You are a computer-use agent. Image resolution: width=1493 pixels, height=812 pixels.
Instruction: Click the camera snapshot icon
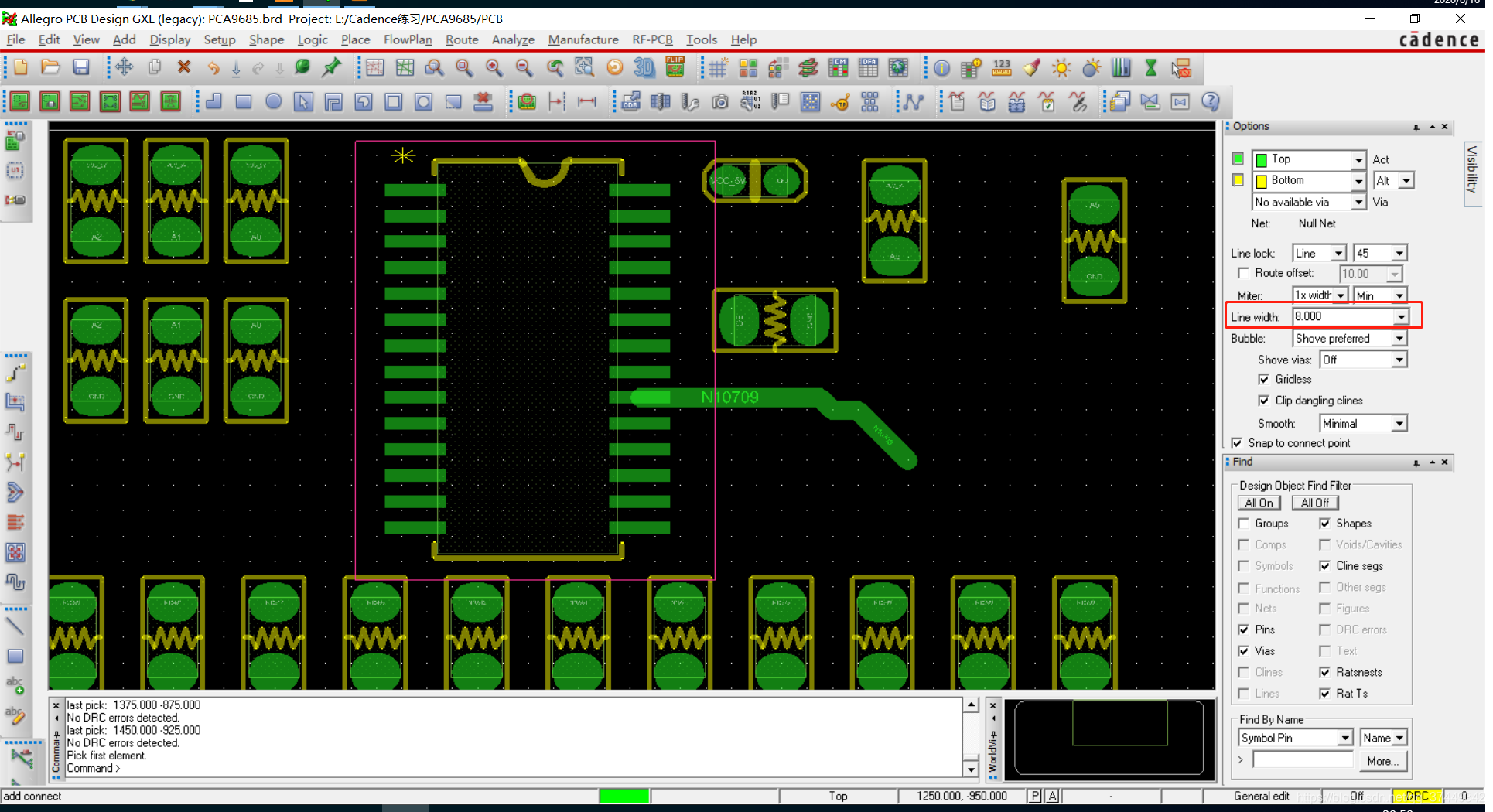[720, 101]
